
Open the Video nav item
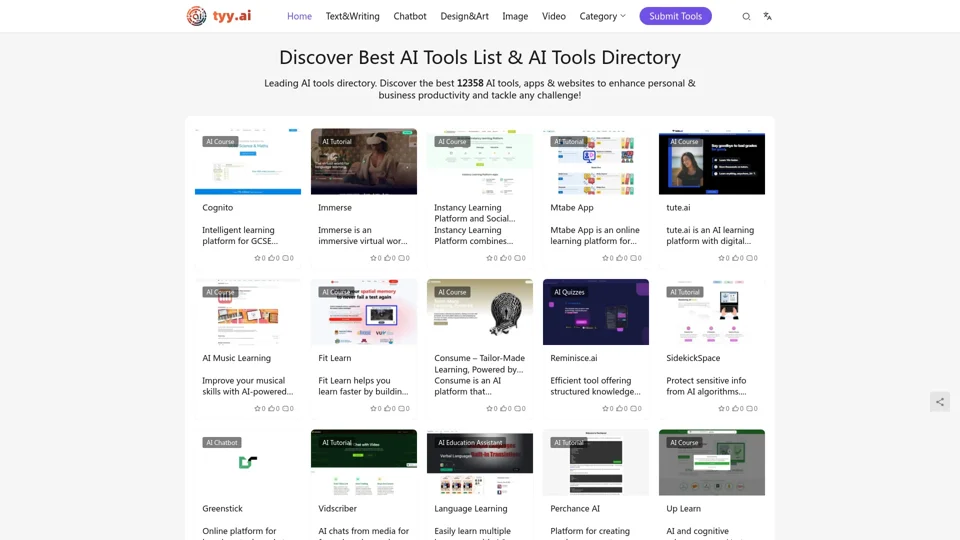point(553,17)
